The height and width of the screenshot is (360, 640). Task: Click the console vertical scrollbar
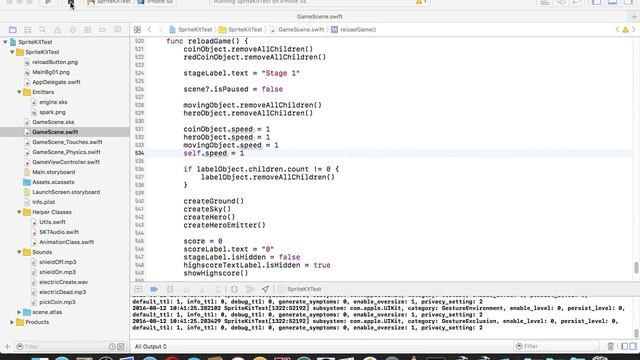(636, 333)
